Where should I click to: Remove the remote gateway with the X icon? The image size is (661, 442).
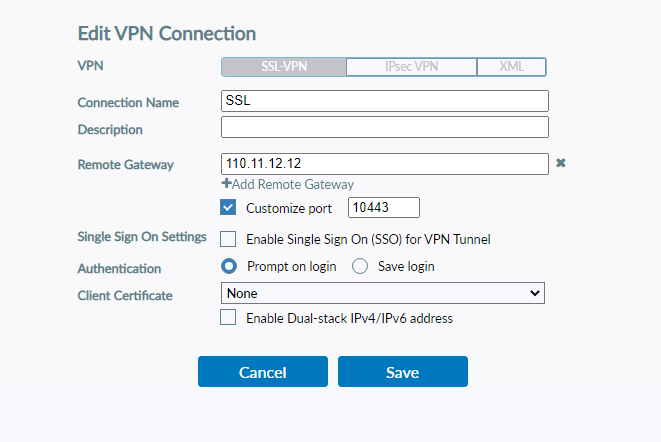click(x=561, y=163)
